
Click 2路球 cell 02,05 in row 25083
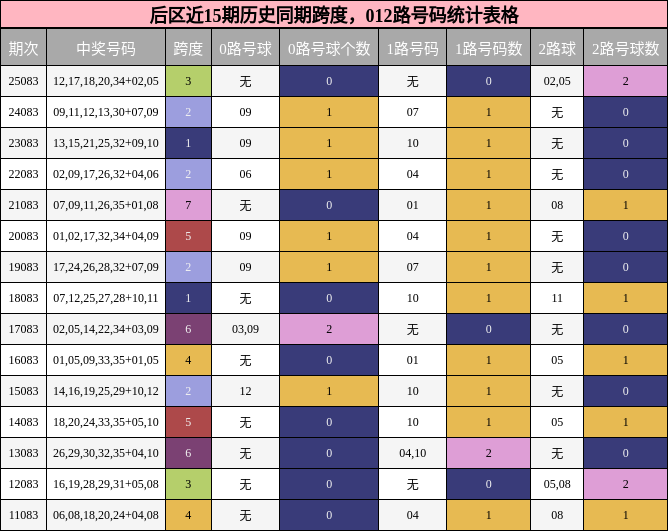[557, 81]
